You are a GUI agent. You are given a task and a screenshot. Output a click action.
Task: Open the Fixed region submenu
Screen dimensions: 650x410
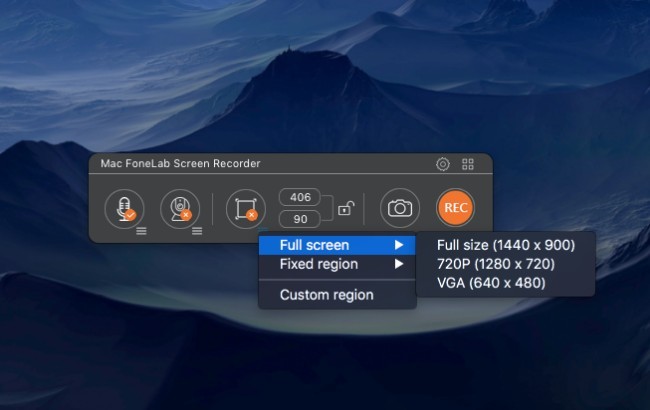click(x=337, y=264)
